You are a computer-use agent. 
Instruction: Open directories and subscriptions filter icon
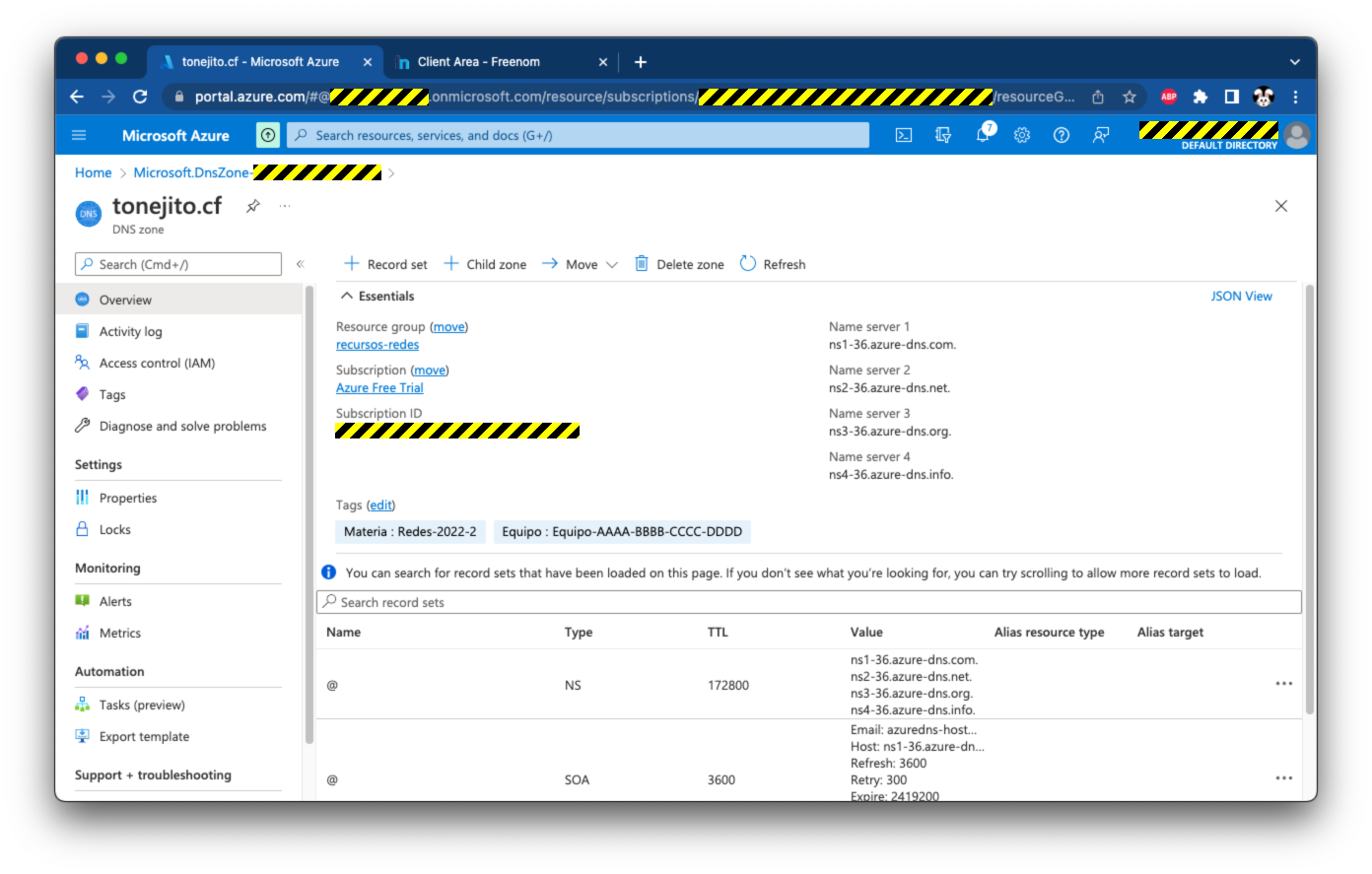[x=943, y=136]
